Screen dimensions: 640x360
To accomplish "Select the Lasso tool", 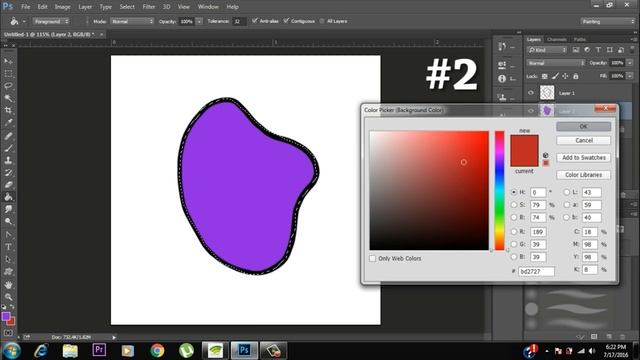I will tap(8, 86).
